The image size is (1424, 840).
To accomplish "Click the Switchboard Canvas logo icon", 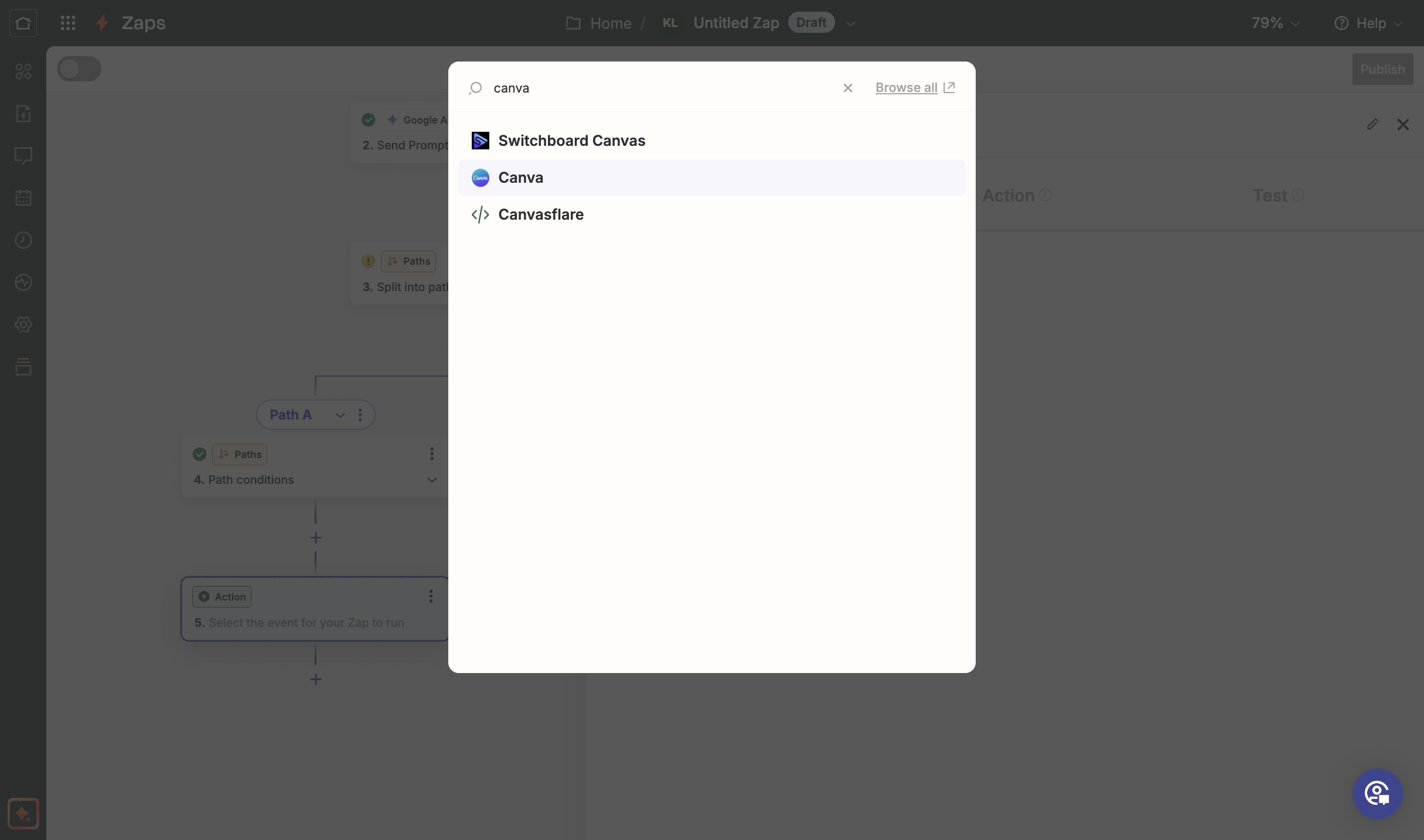I will (481, 141).
